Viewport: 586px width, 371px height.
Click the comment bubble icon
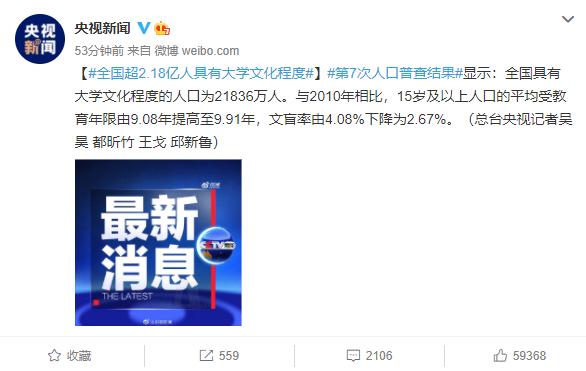click(x=353, y=356)
